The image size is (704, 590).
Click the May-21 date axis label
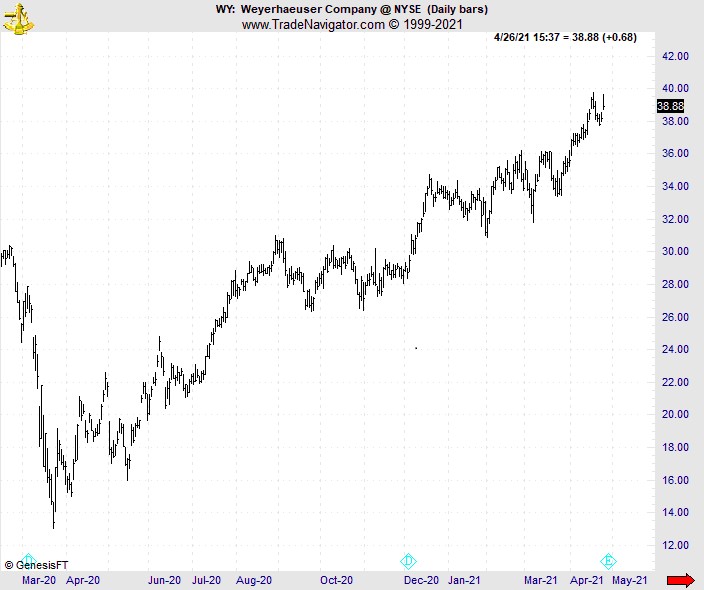630,580
